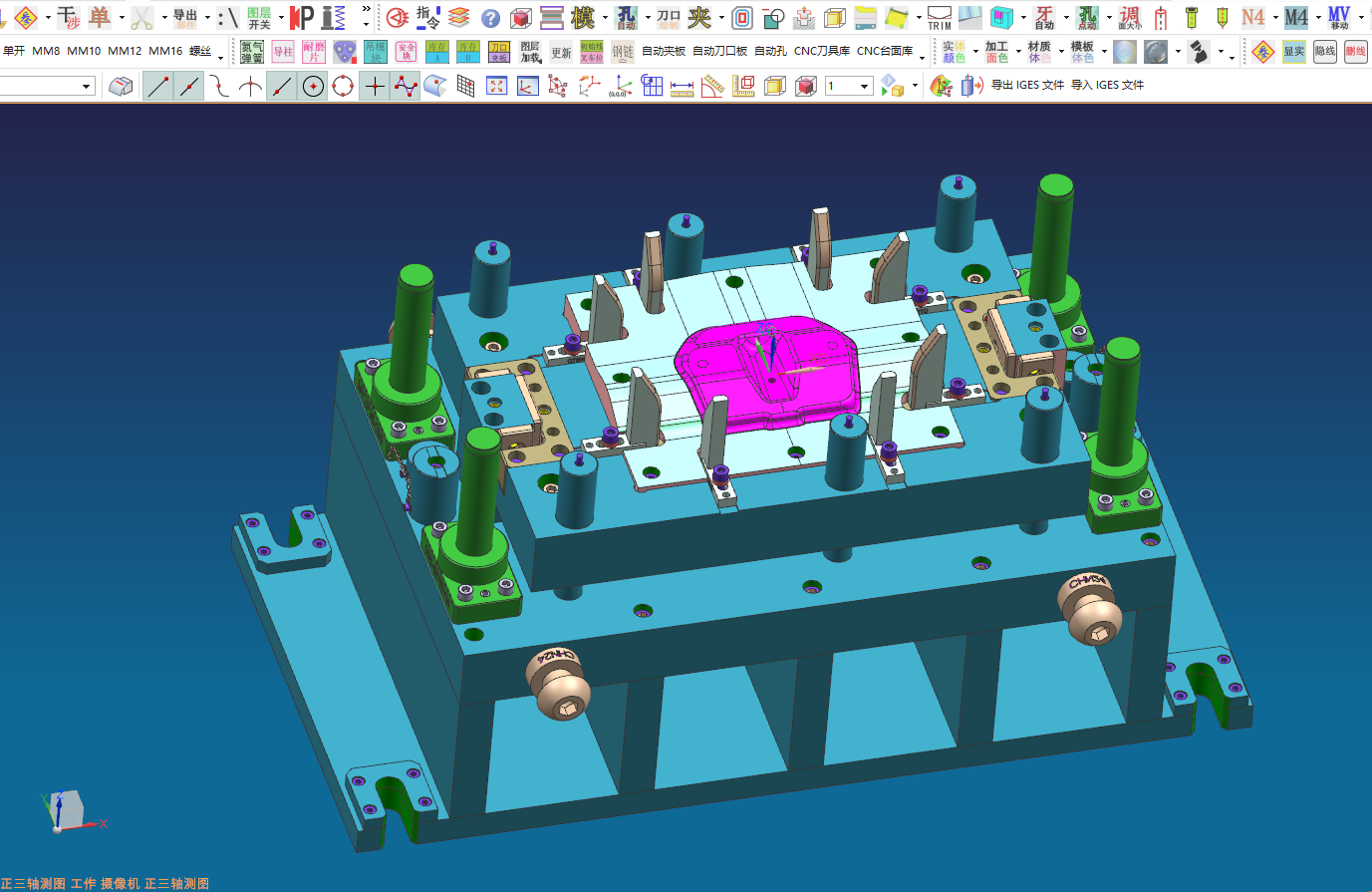
Task: Insert a 安全块 safety block
Action: tap(406, 52)
